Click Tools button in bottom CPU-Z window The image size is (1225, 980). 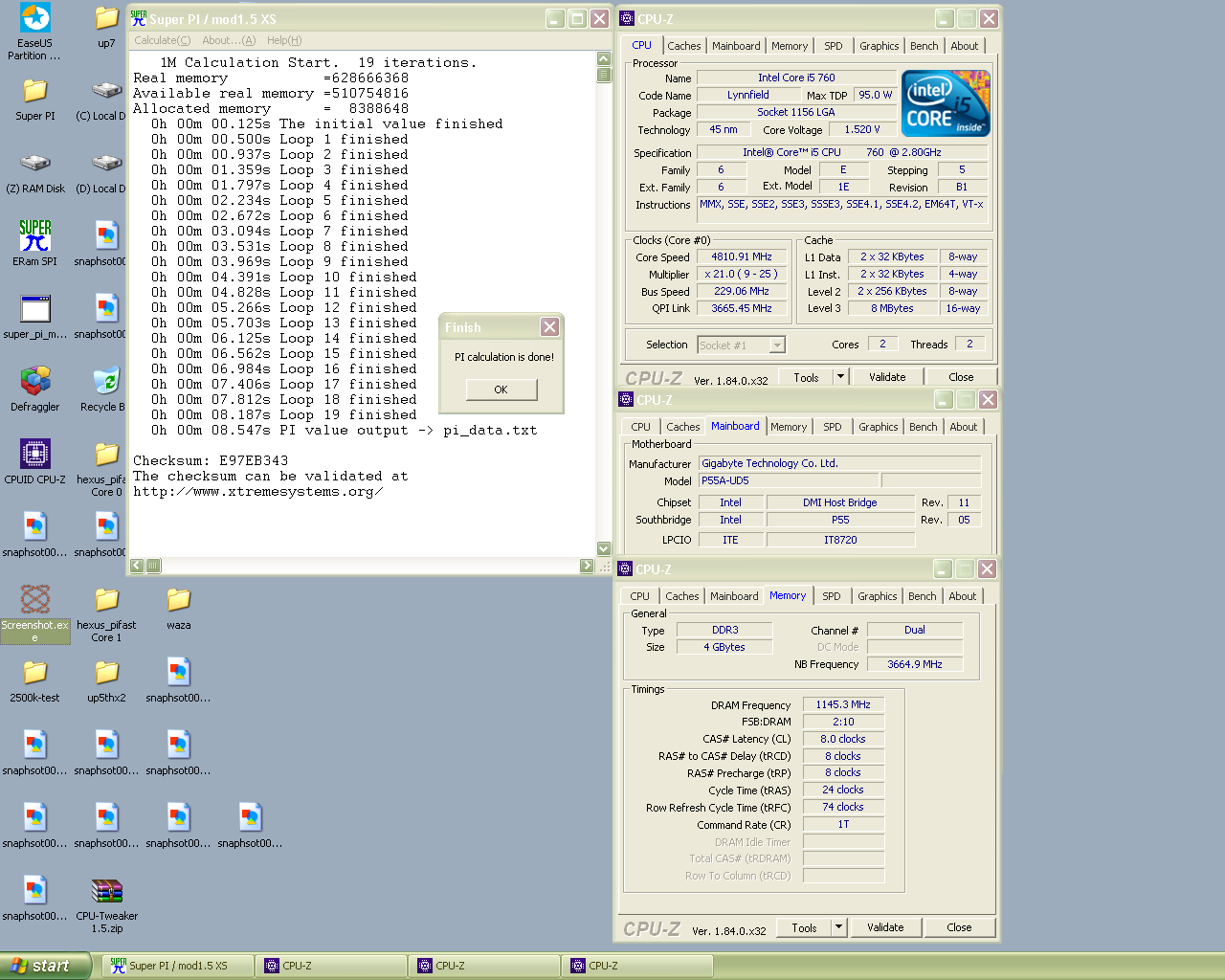pos(804,927)
